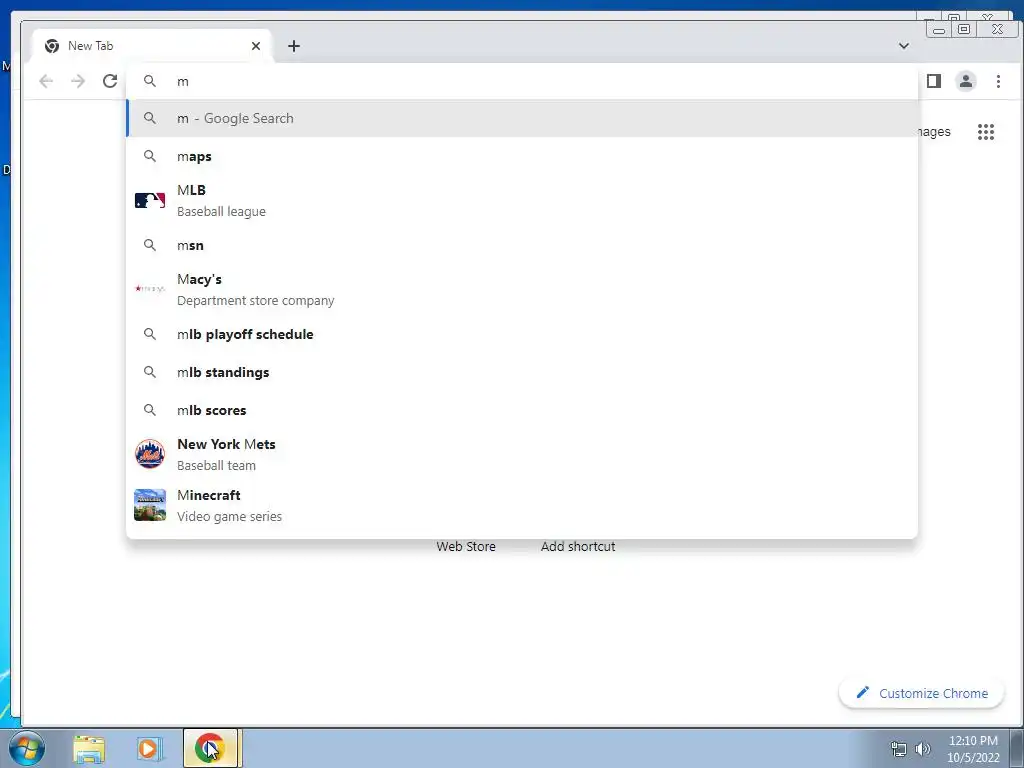Click search icon beside "maps"

(x=150, y=156)
